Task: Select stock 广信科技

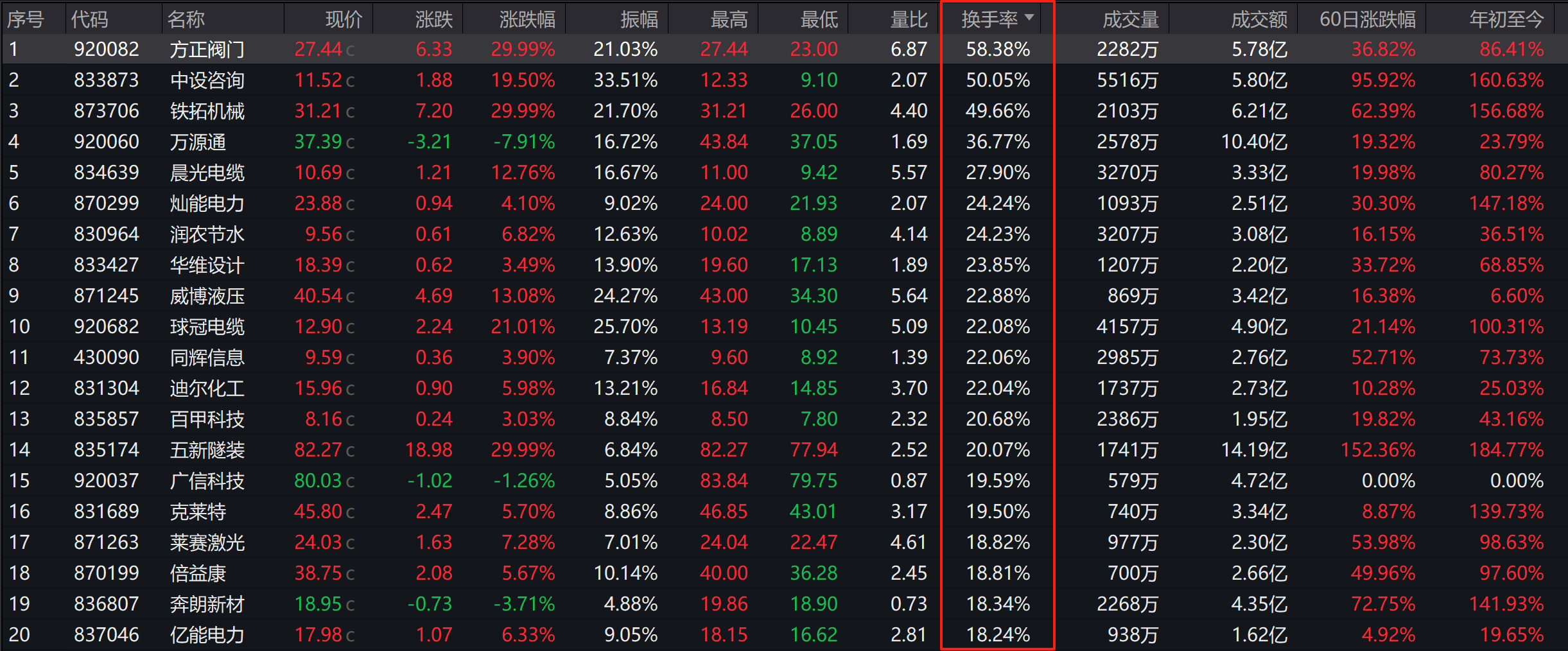Action: tap(207, 481)
